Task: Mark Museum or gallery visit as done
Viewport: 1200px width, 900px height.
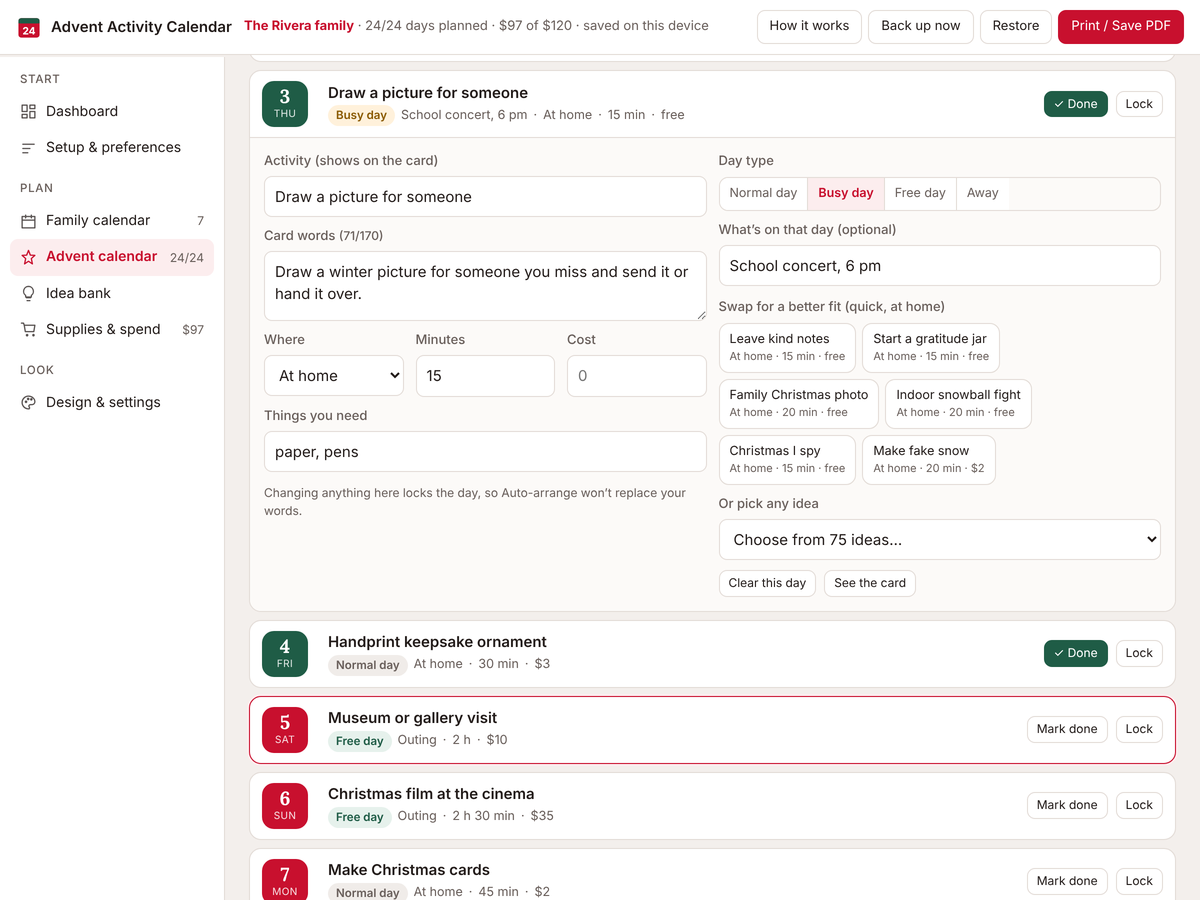Action: (x=1067, y=729)
